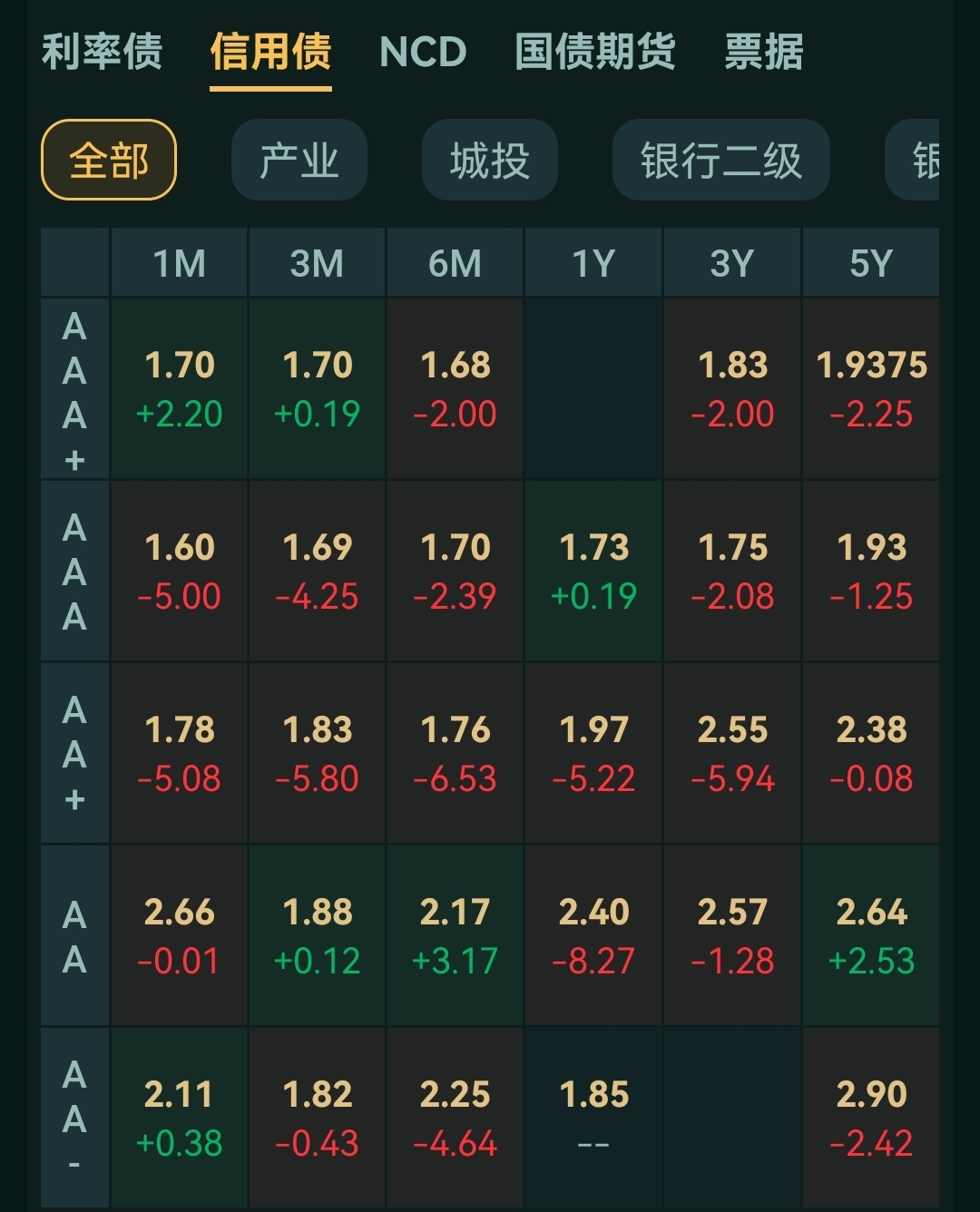Select the 信用债 tab
The height and width of the screenshot is (1212, 980).
click(x=270, y=52)
